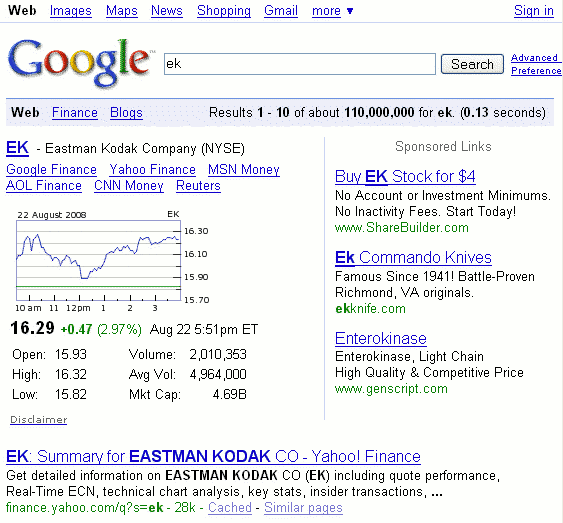Open the Cached version link
The image size is (563, 523).
point(230,508)
